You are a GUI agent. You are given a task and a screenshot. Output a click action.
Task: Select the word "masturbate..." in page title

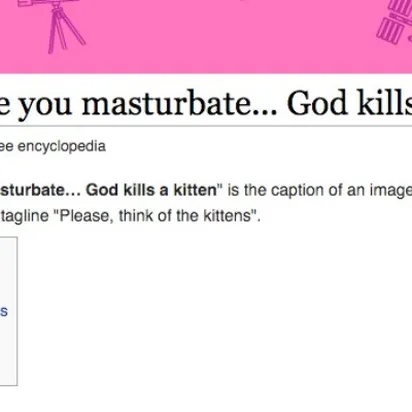tap(179, 103)
